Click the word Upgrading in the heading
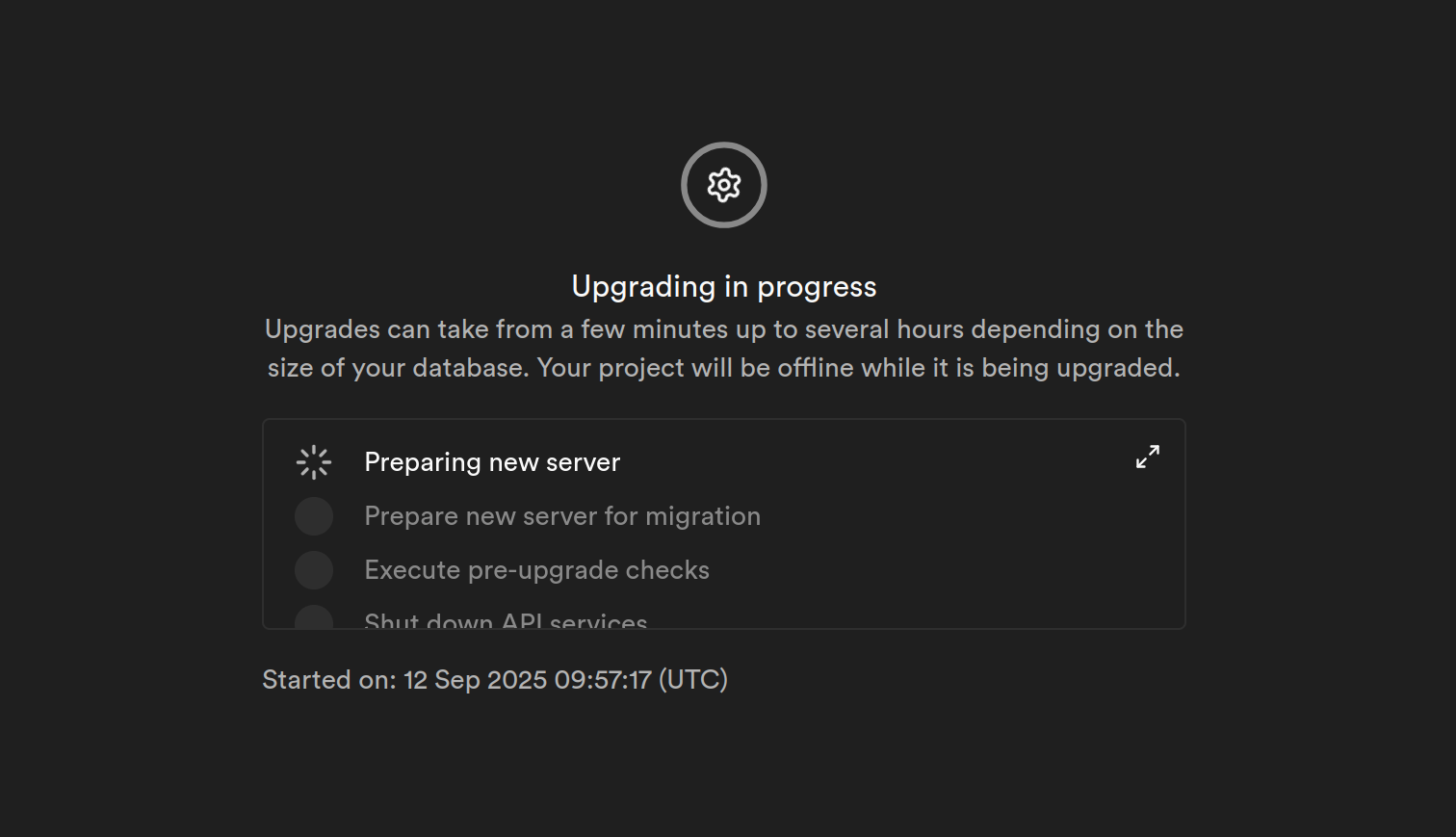This screenshot has height=837, width=1456. click(643, 286)
